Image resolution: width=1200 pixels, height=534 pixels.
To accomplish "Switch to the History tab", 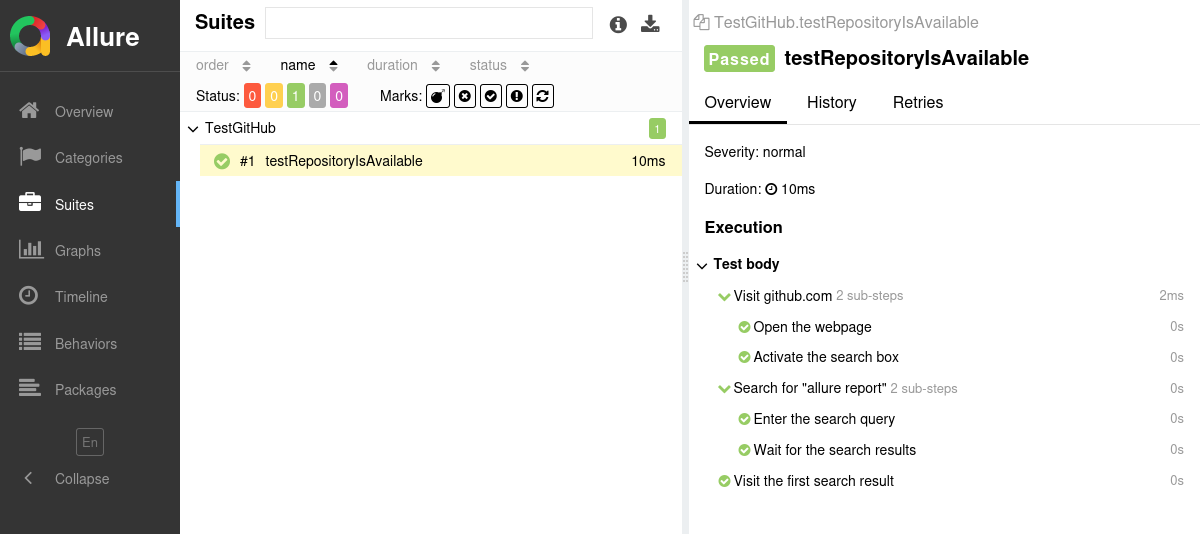I will 832,102.
